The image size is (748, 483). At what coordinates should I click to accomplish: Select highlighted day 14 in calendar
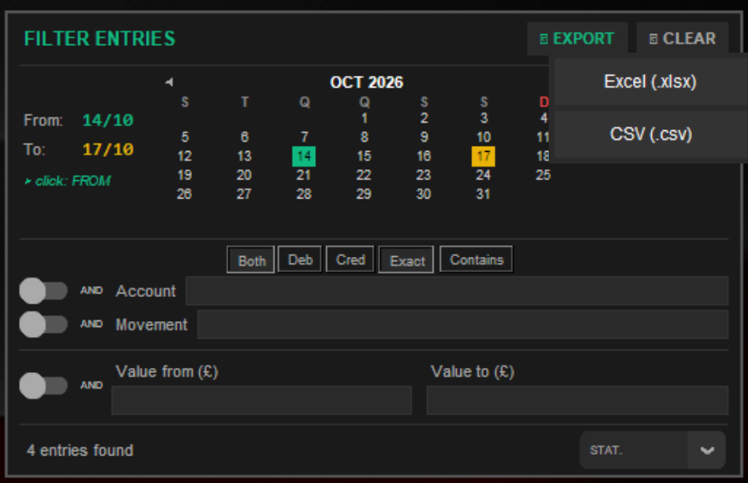[x=304, y=156]
